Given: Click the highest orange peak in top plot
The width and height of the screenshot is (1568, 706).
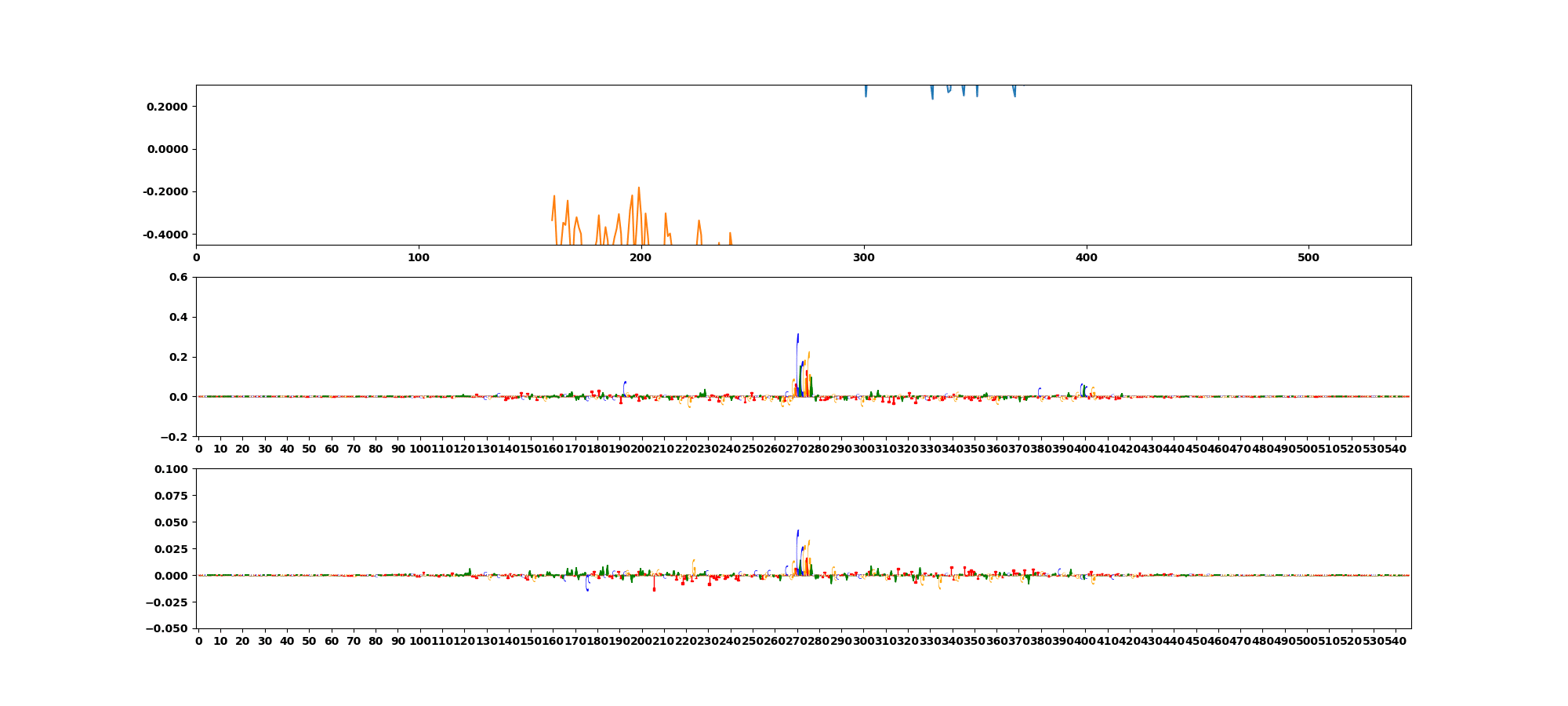Looking at the screenshot, I should (639, 188).
